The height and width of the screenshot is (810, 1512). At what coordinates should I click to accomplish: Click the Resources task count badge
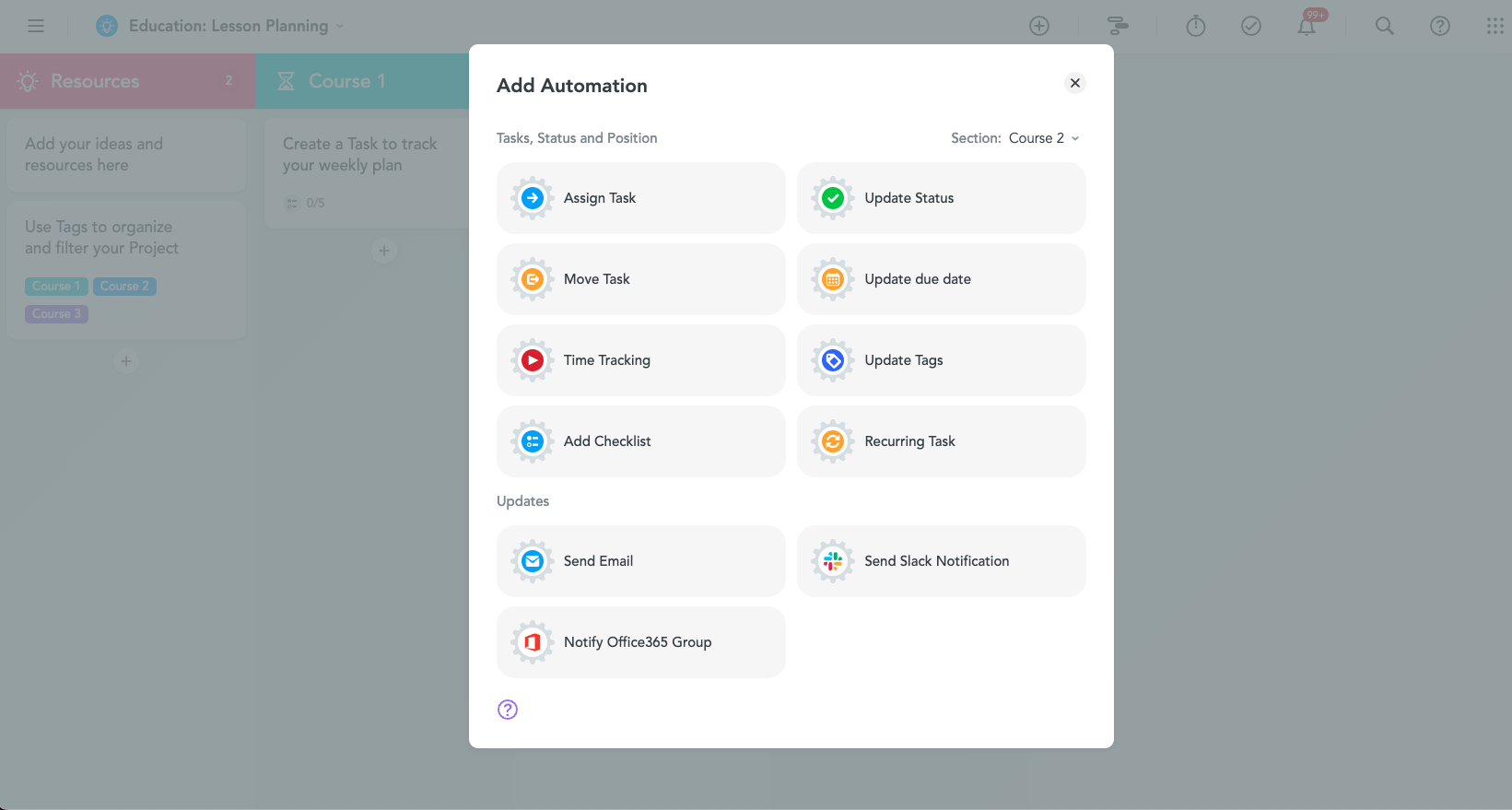tap(229, 81)
